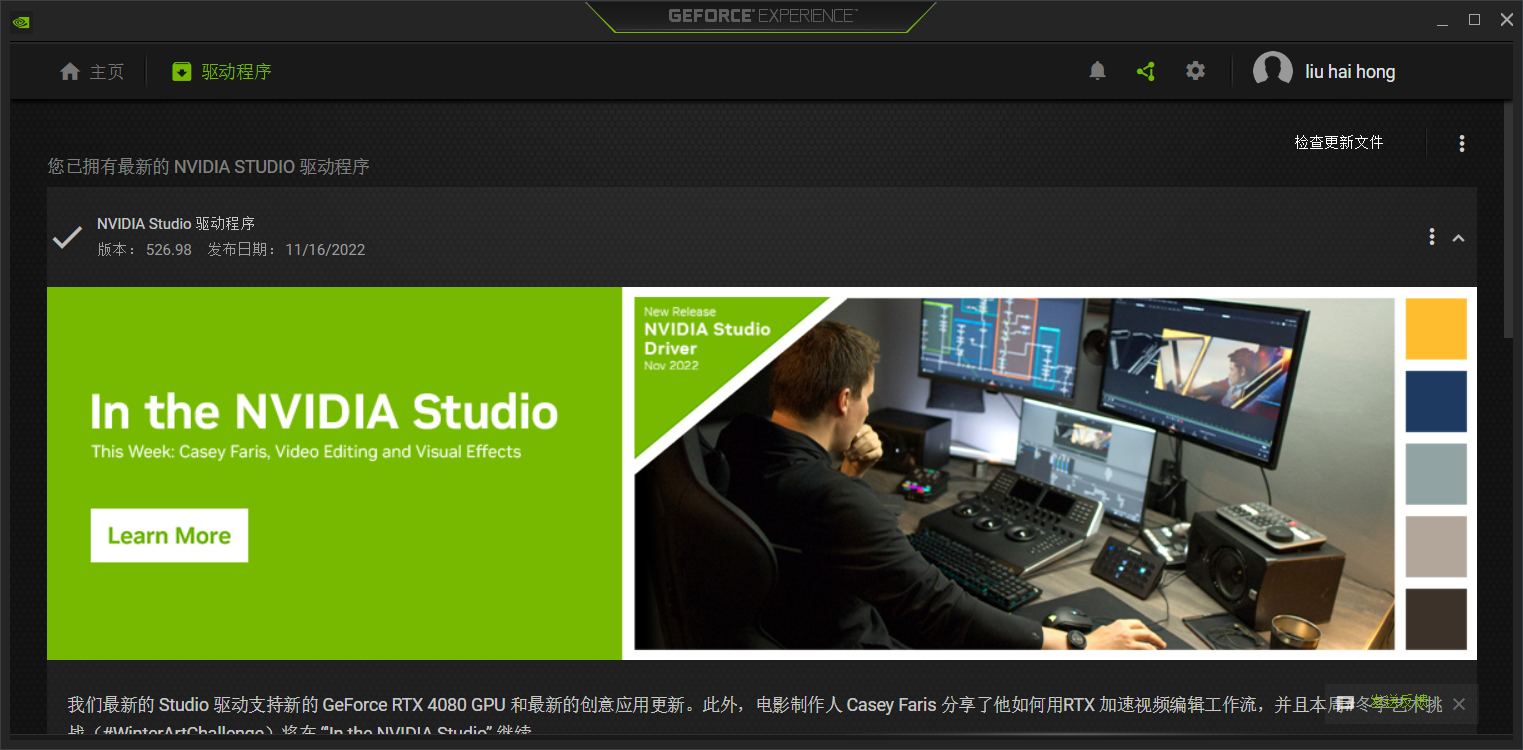Click 检查更新文件 to check for updates

pyautogui.click(x=1339, y=143)
